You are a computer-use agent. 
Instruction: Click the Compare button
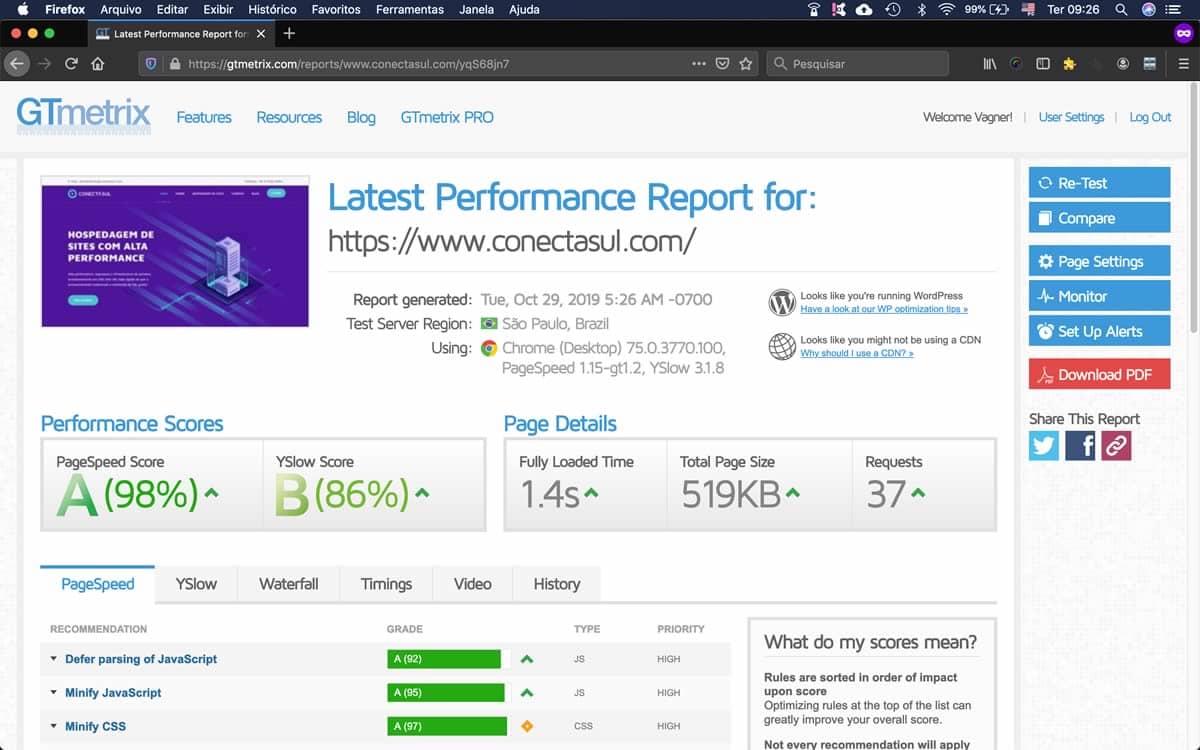pyautogui.click(x=1099, y=218)
